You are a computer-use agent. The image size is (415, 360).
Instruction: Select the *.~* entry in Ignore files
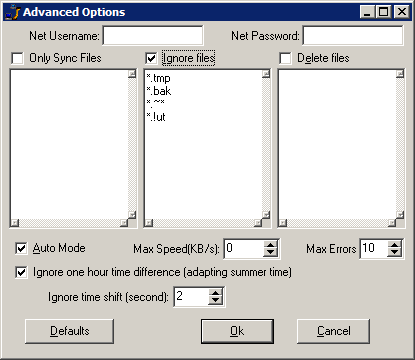(155, 104)
